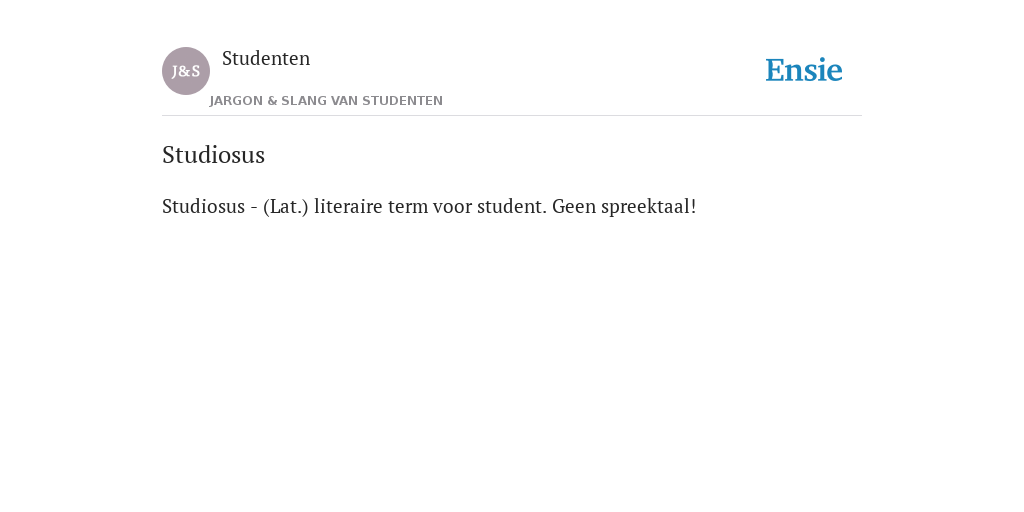
Task: Open the Studenten title link
Action: point(266,58)
